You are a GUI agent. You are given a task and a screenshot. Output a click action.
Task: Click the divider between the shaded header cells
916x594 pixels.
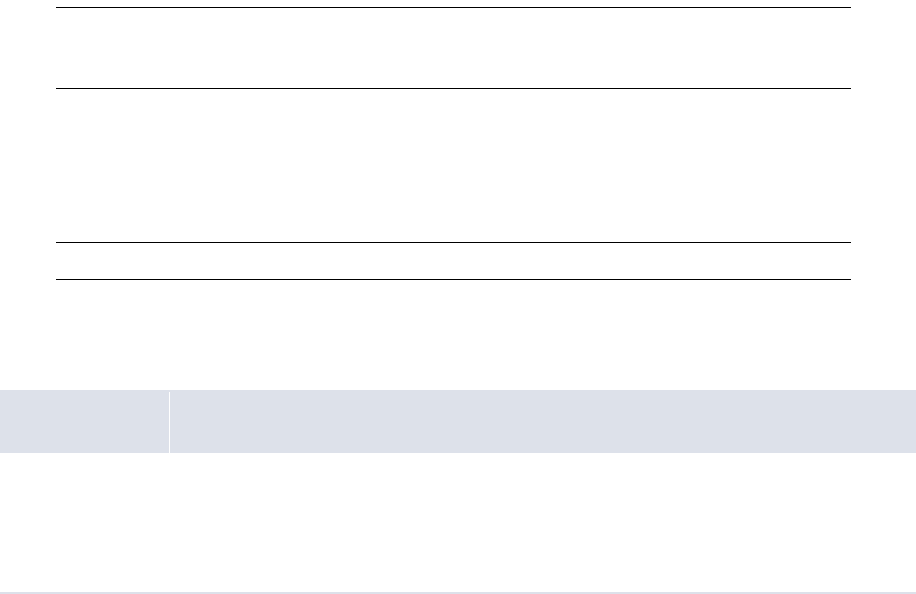[169, 421]
